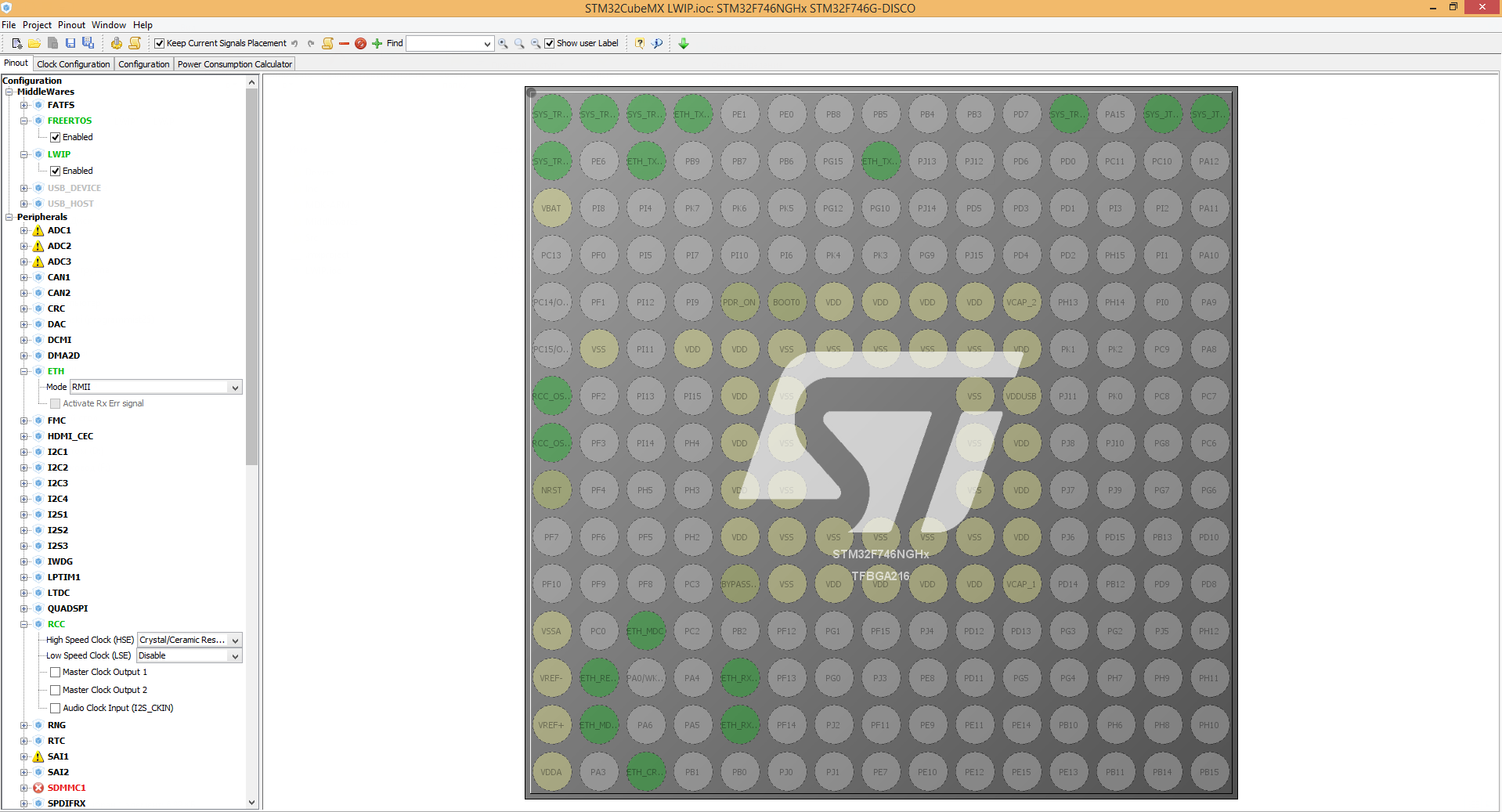
Task: Click the PA15 pin on chip
Action: coord(1115,114)
